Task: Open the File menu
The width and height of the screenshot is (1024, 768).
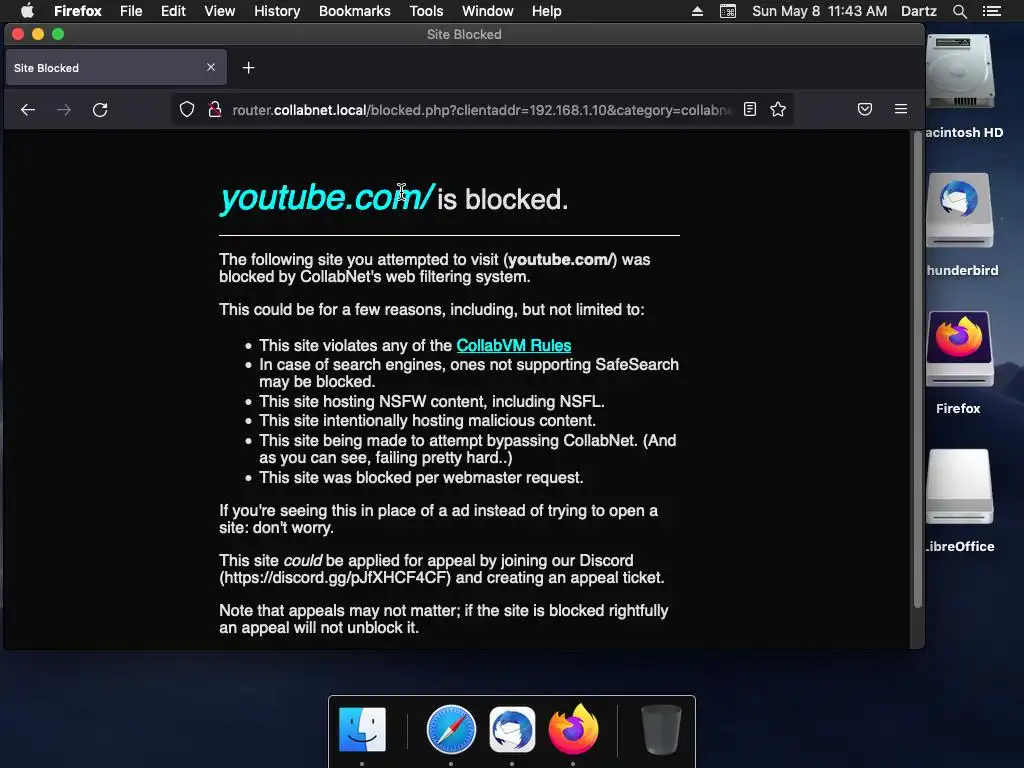Action: tap(131, 11)
